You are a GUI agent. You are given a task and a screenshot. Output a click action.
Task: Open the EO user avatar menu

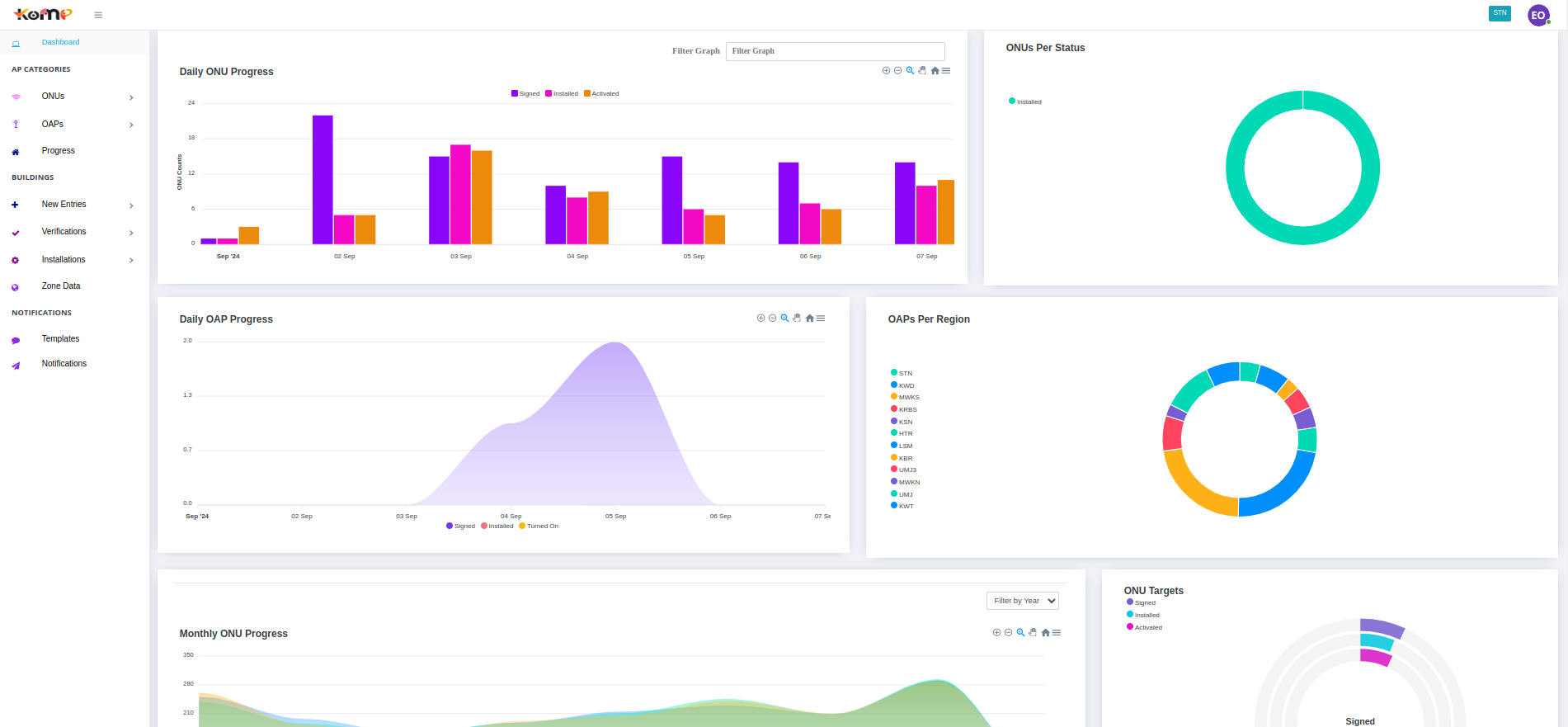pos(1538,15)
